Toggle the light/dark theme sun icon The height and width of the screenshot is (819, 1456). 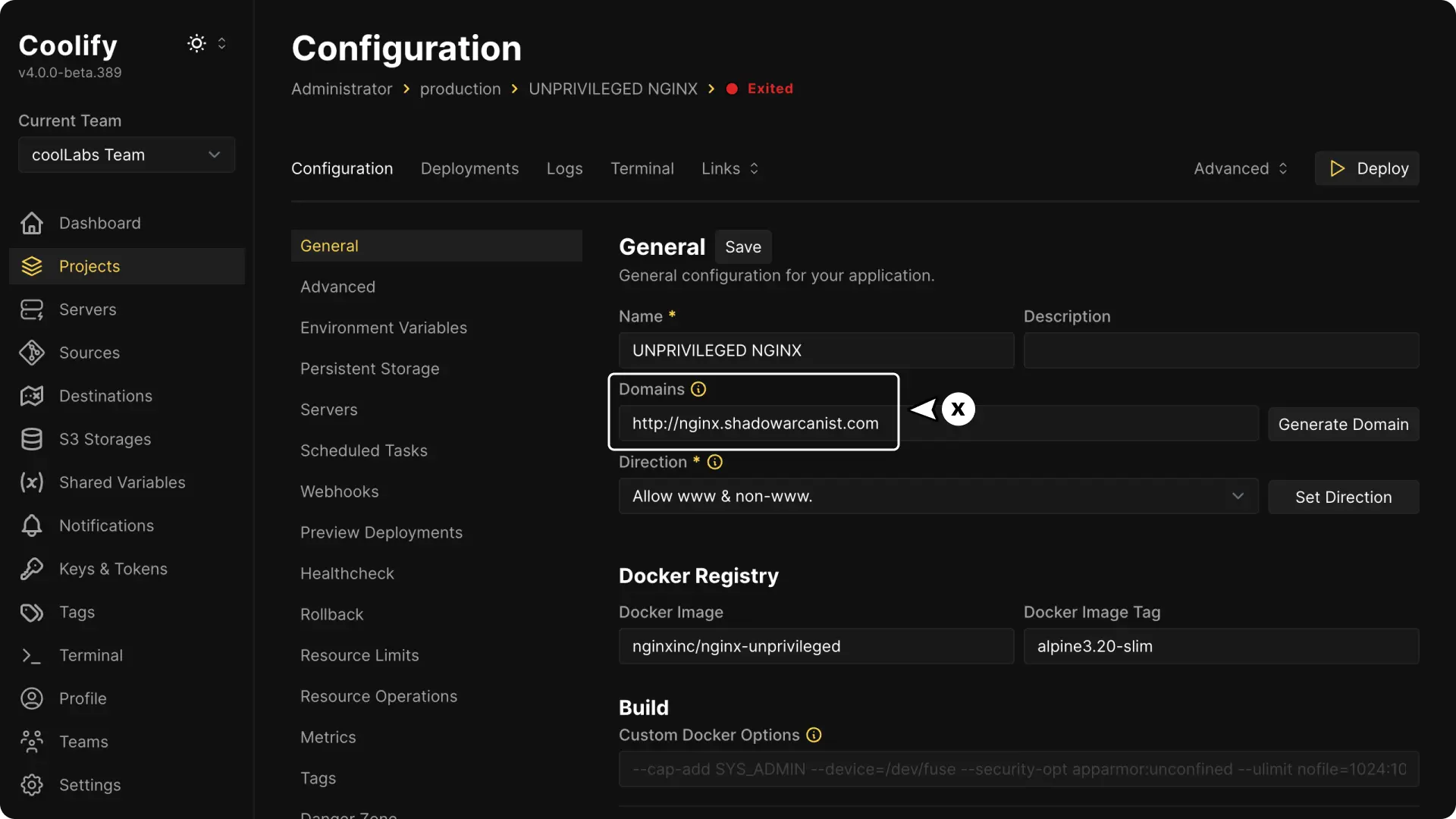(x=196, y=43)
